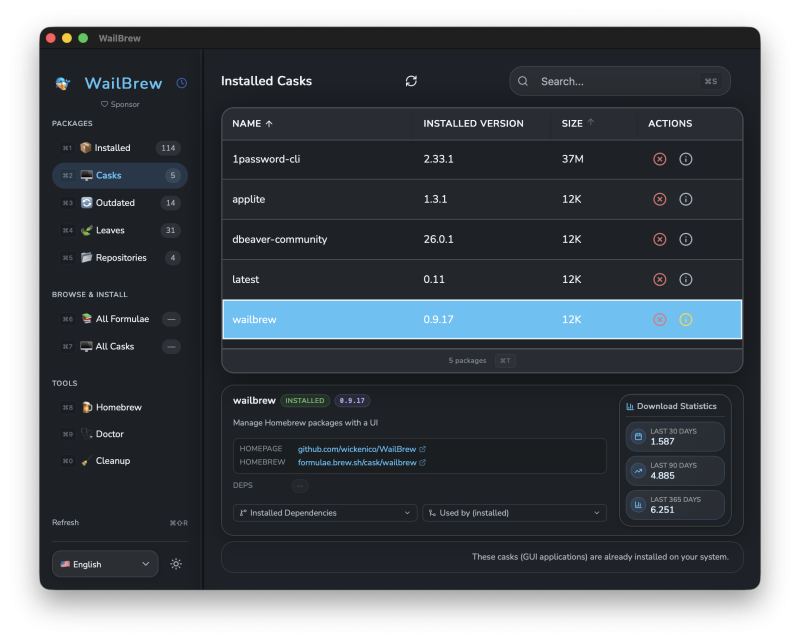Select the wailbrew row name

[255, 319]
